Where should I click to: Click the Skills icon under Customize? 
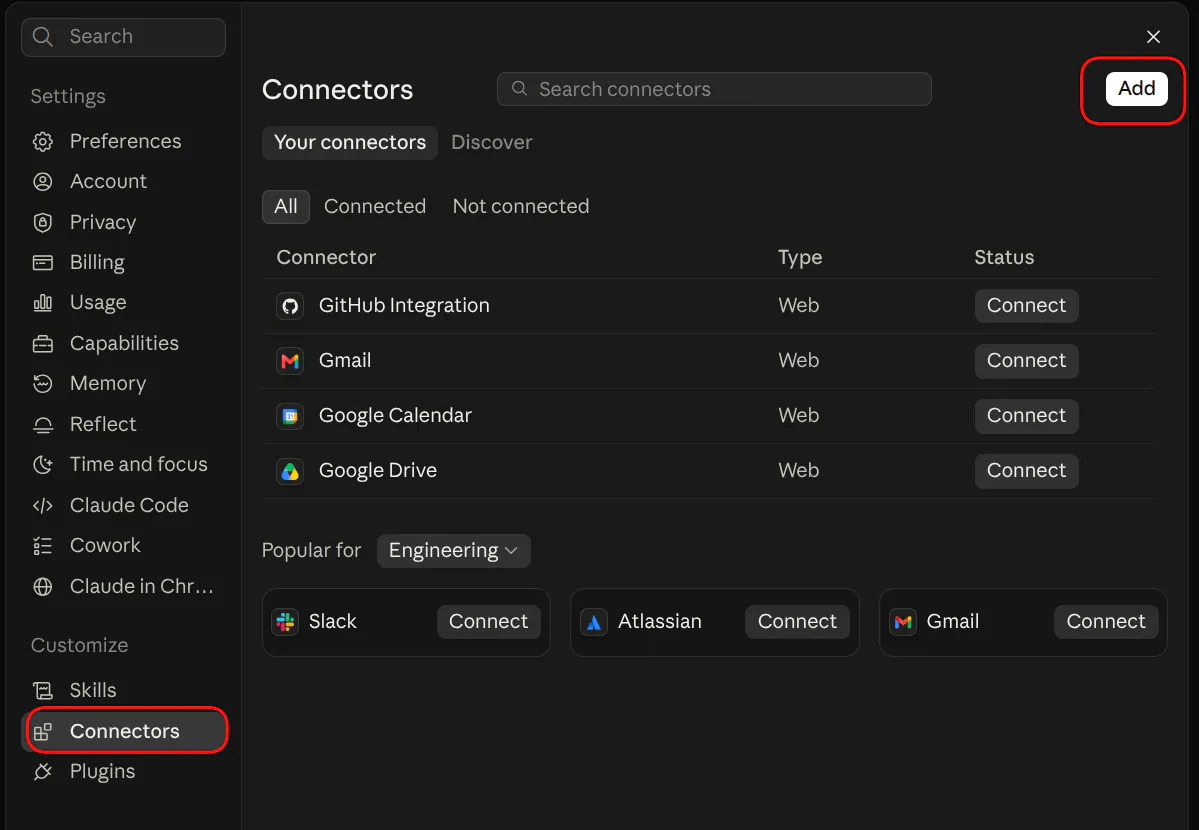coord(43,691)
